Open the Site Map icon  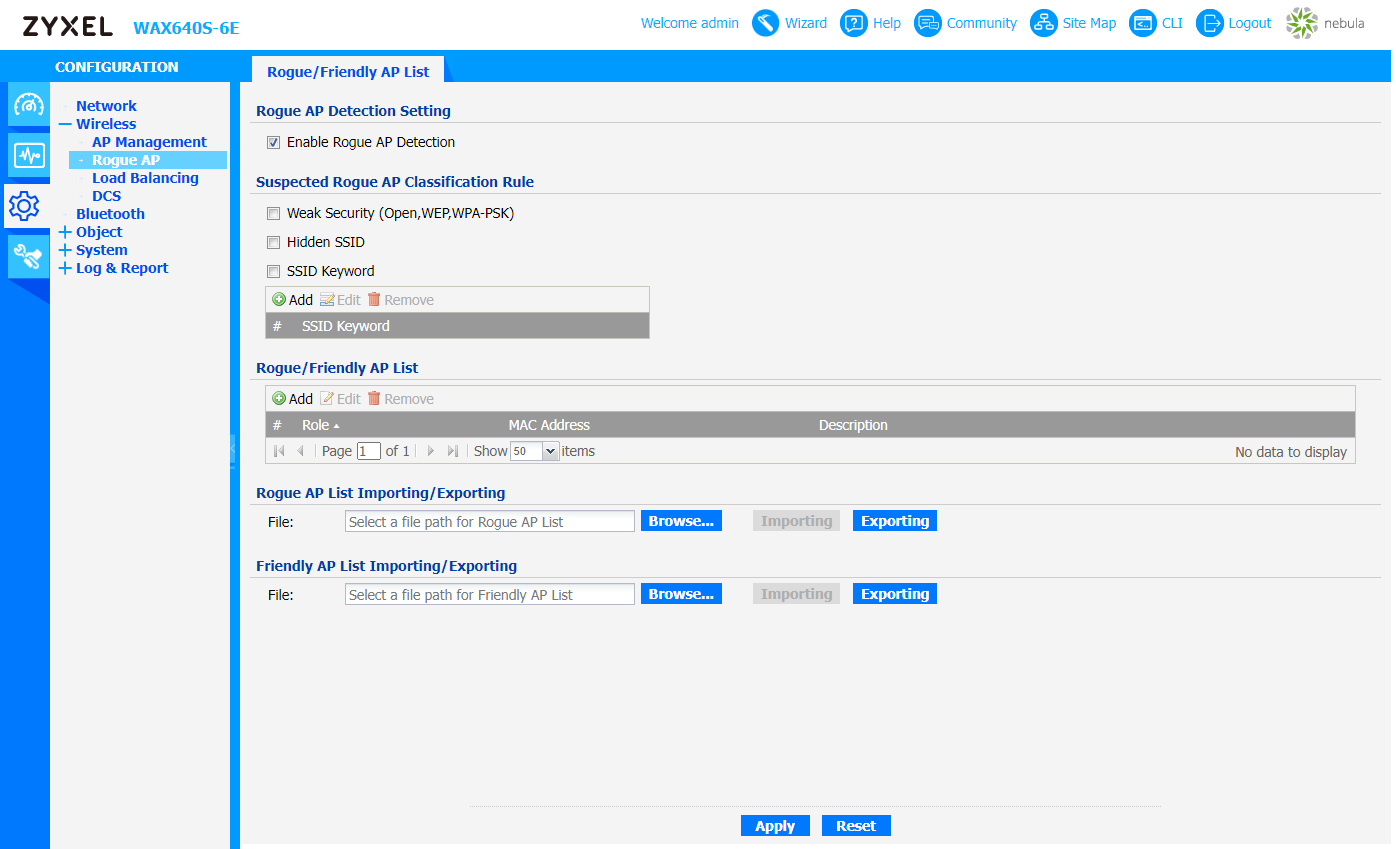(x=1044, y=23)
